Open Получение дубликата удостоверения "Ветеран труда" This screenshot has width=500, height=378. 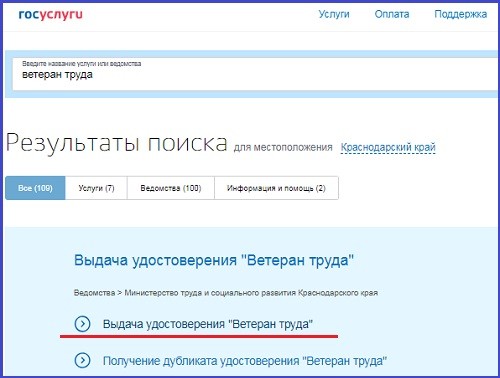point(245,361)
